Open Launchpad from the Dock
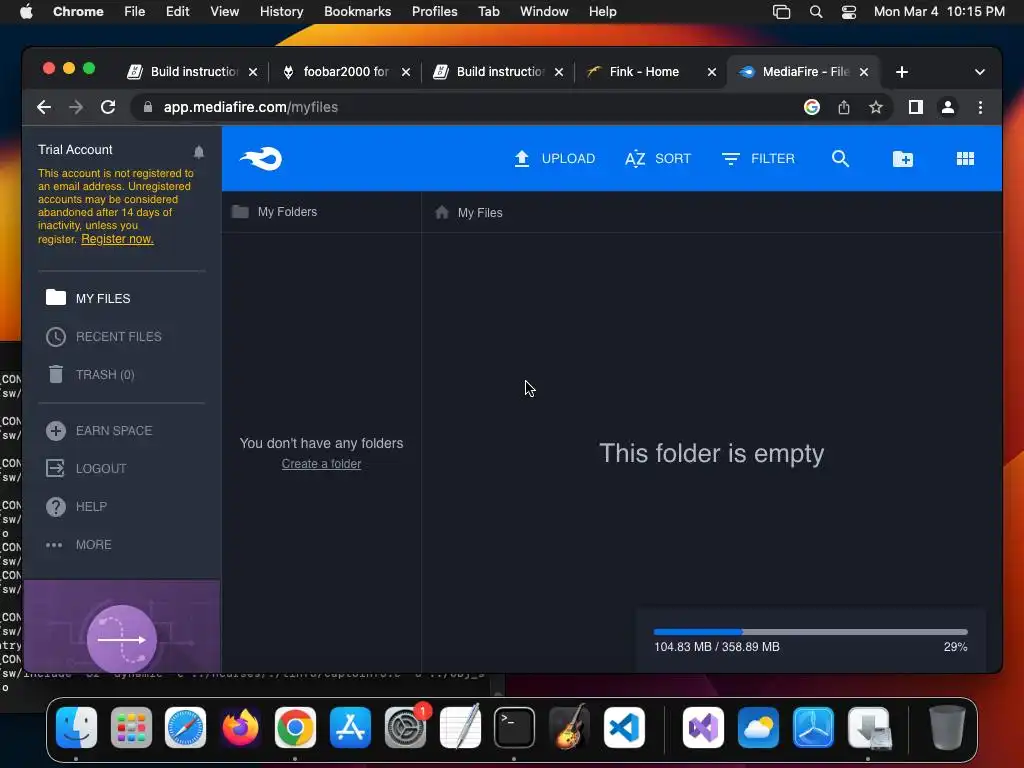The image size is (1024, 768). click(131, 728)
